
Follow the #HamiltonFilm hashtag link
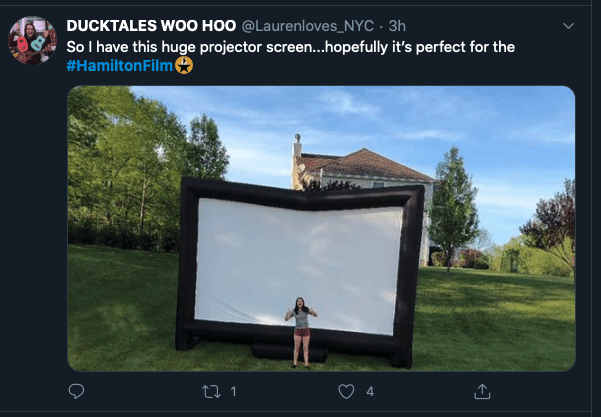coord(120,66)
